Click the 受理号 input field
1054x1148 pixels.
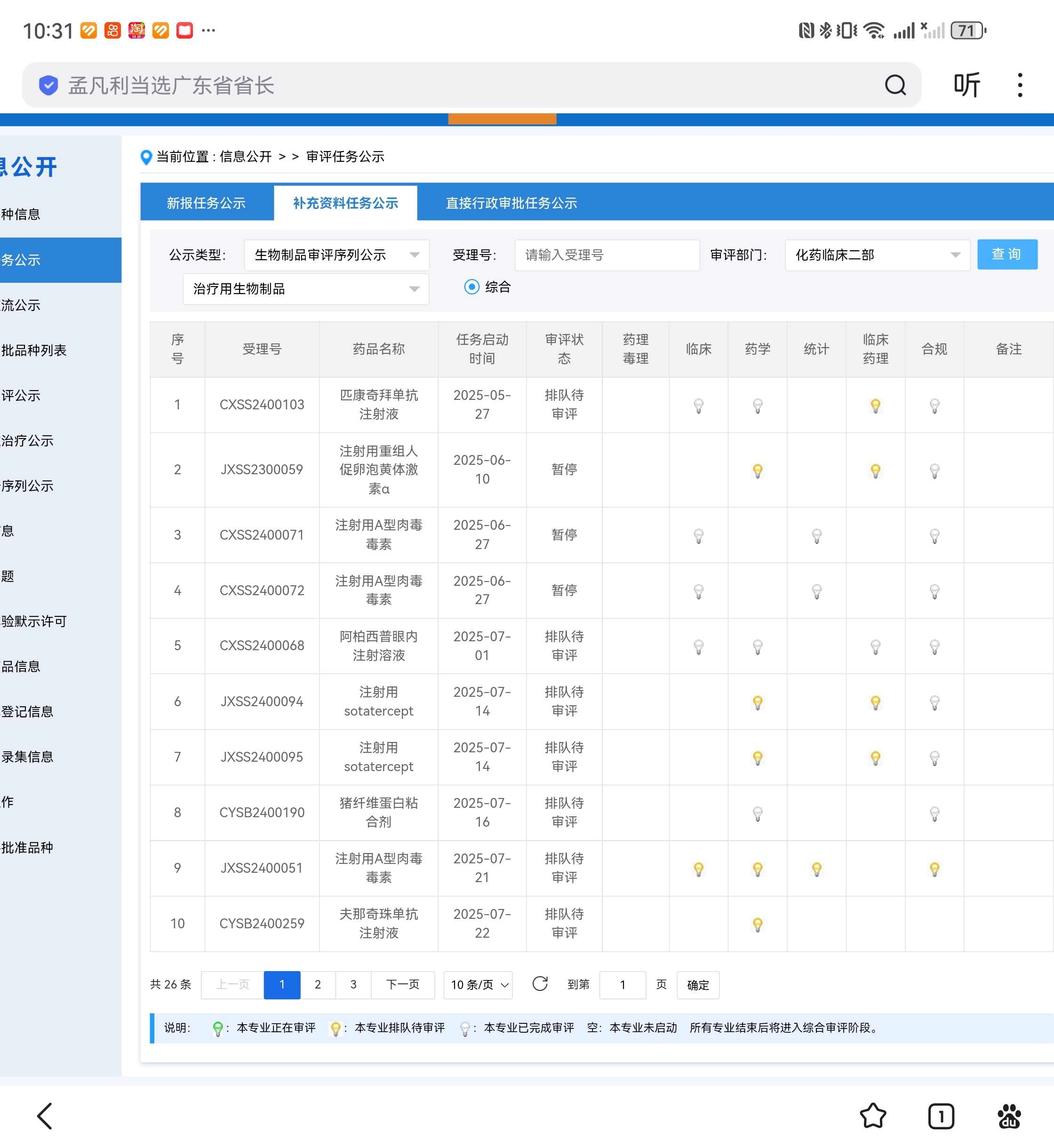(606, 255)
